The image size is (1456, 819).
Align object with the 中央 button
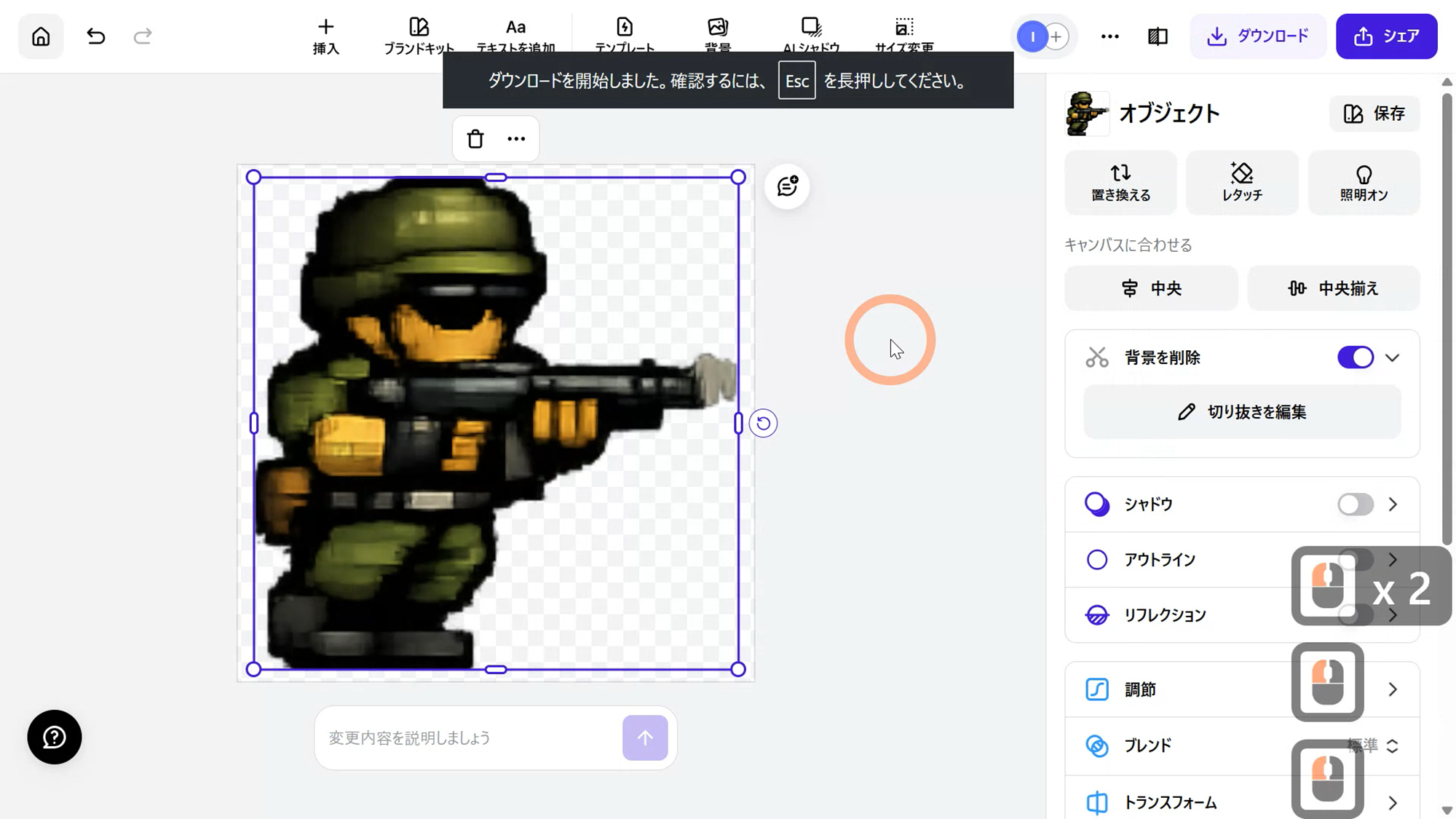pos(1151,288)
